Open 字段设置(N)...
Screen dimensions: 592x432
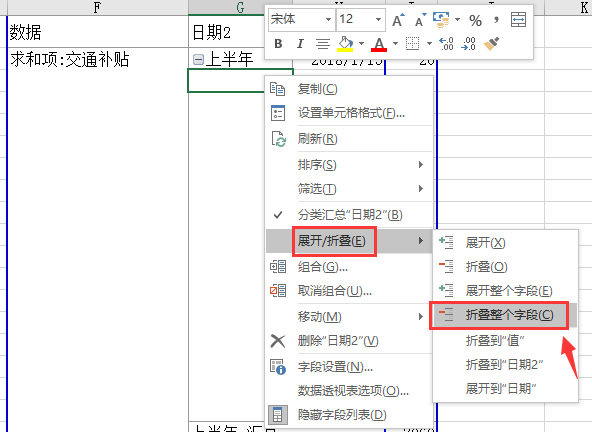click(348, 367)
